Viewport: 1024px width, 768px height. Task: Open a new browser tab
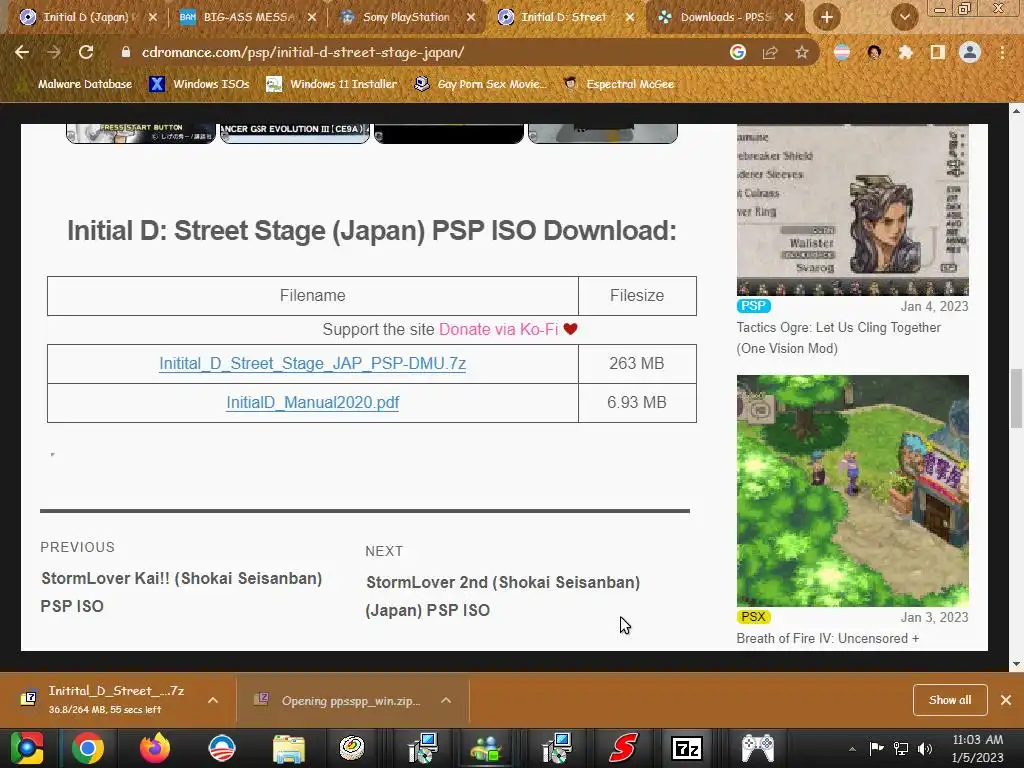[x=827, y=17]
